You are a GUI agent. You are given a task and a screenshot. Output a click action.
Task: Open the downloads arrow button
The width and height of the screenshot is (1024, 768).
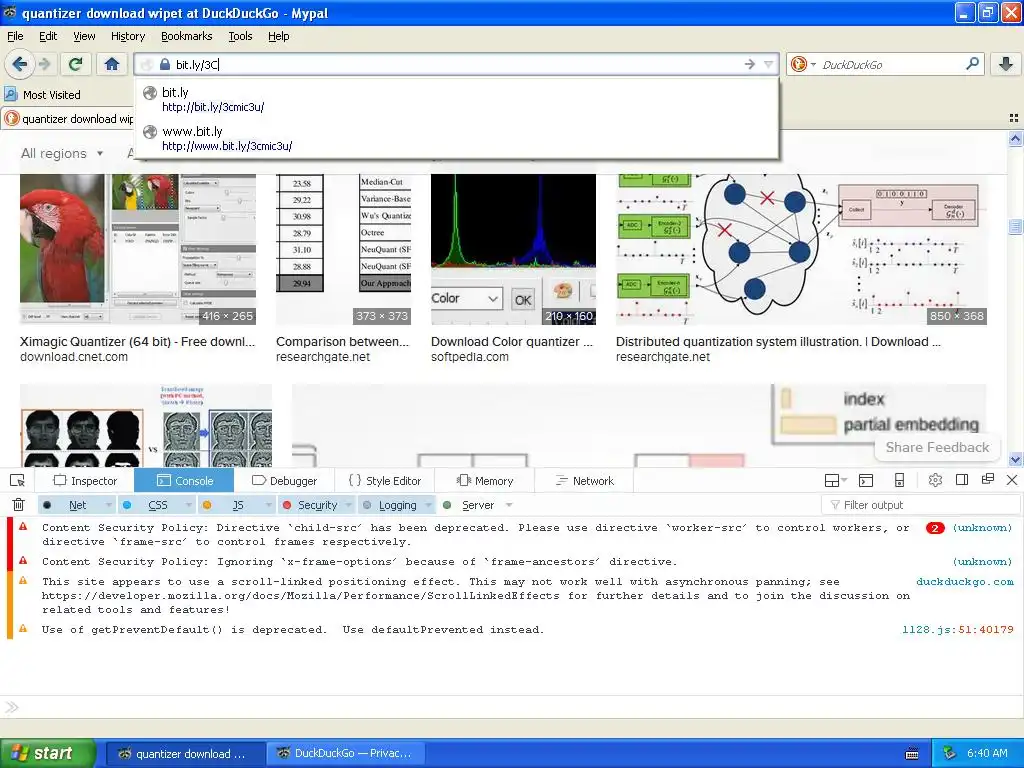pyautogui.click(x=1006, y=64)
